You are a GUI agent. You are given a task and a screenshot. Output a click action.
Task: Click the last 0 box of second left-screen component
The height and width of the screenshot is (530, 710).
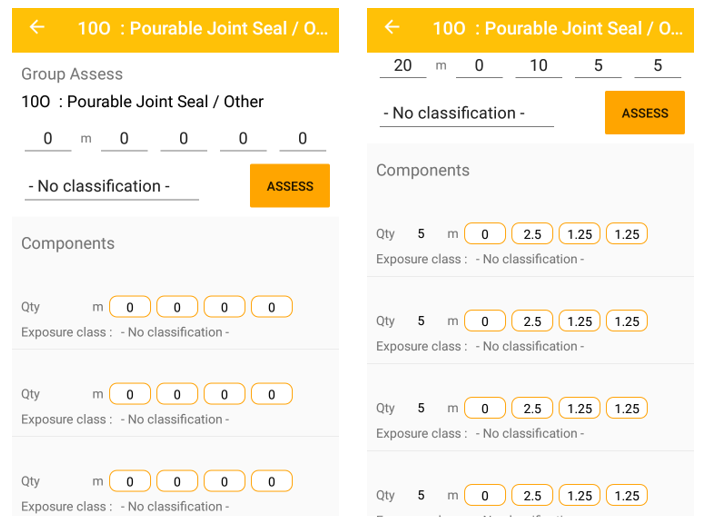[271, 394]
